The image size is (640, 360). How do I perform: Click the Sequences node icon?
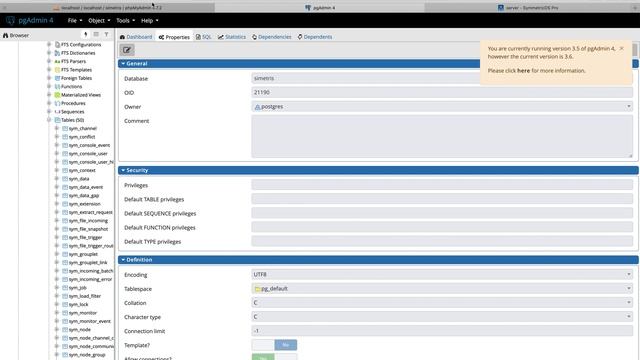57,111
